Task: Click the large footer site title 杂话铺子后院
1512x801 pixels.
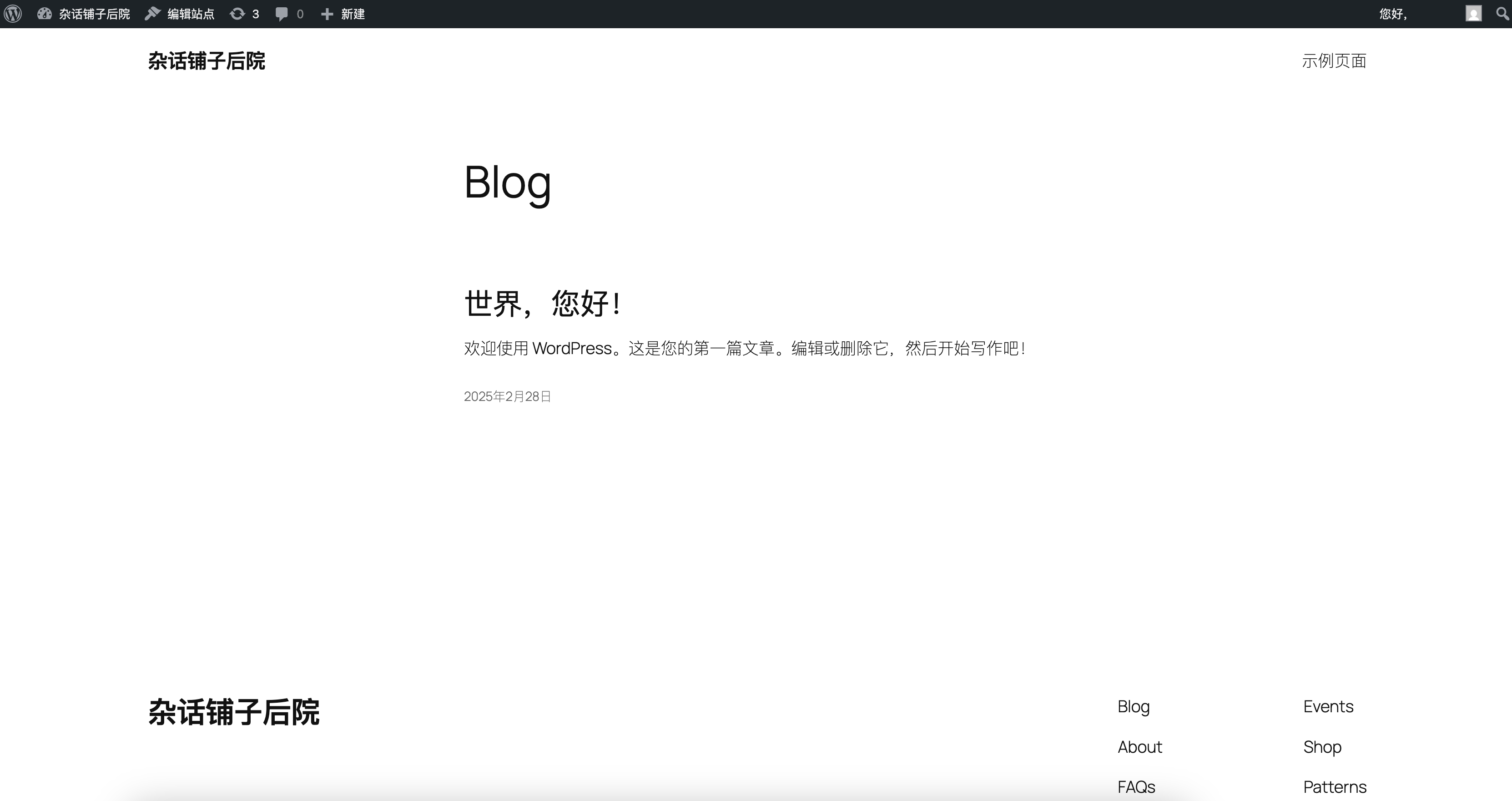Action: click(234, 712)
